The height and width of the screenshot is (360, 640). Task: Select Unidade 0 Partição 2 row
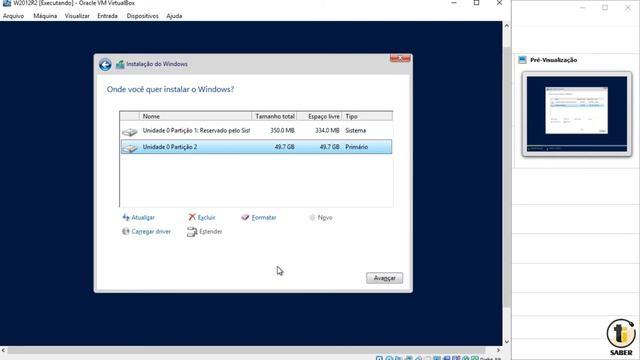coord(256,147)
